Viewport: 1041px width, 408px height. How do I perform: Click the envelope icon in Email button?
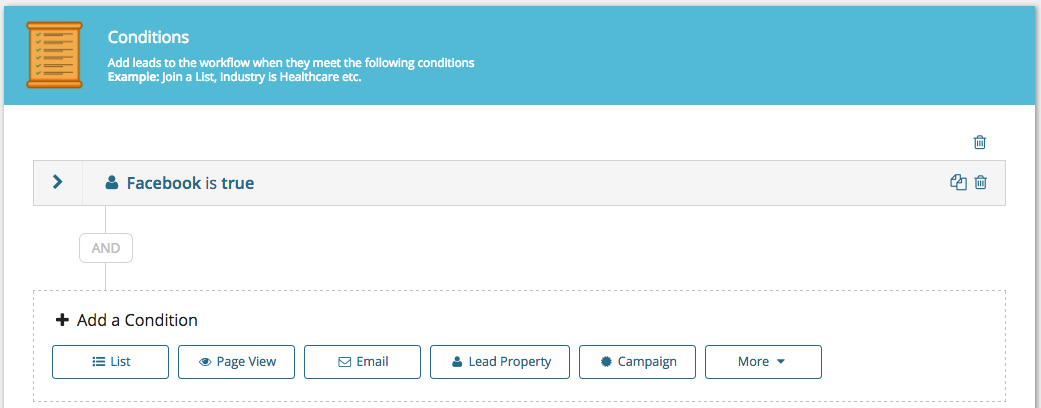click(x=345, y=362)
